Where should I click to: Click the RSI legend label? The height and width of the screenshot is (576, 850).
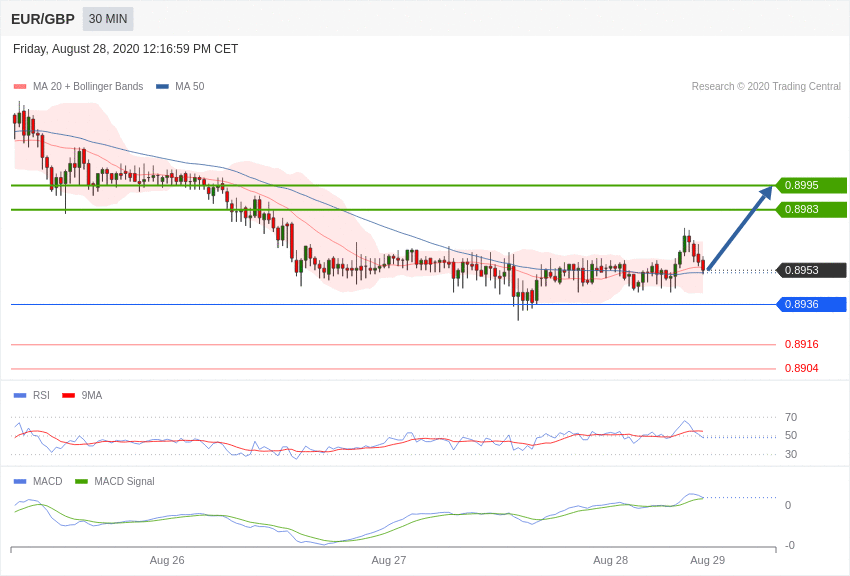(x=41, y=396)
